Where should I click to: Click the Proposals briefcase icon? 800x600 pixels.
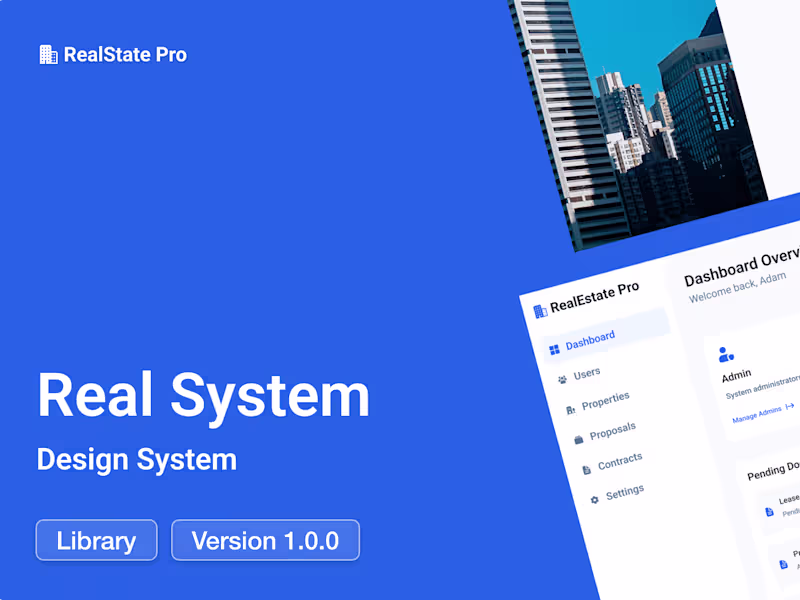click(x=579, y=439)
